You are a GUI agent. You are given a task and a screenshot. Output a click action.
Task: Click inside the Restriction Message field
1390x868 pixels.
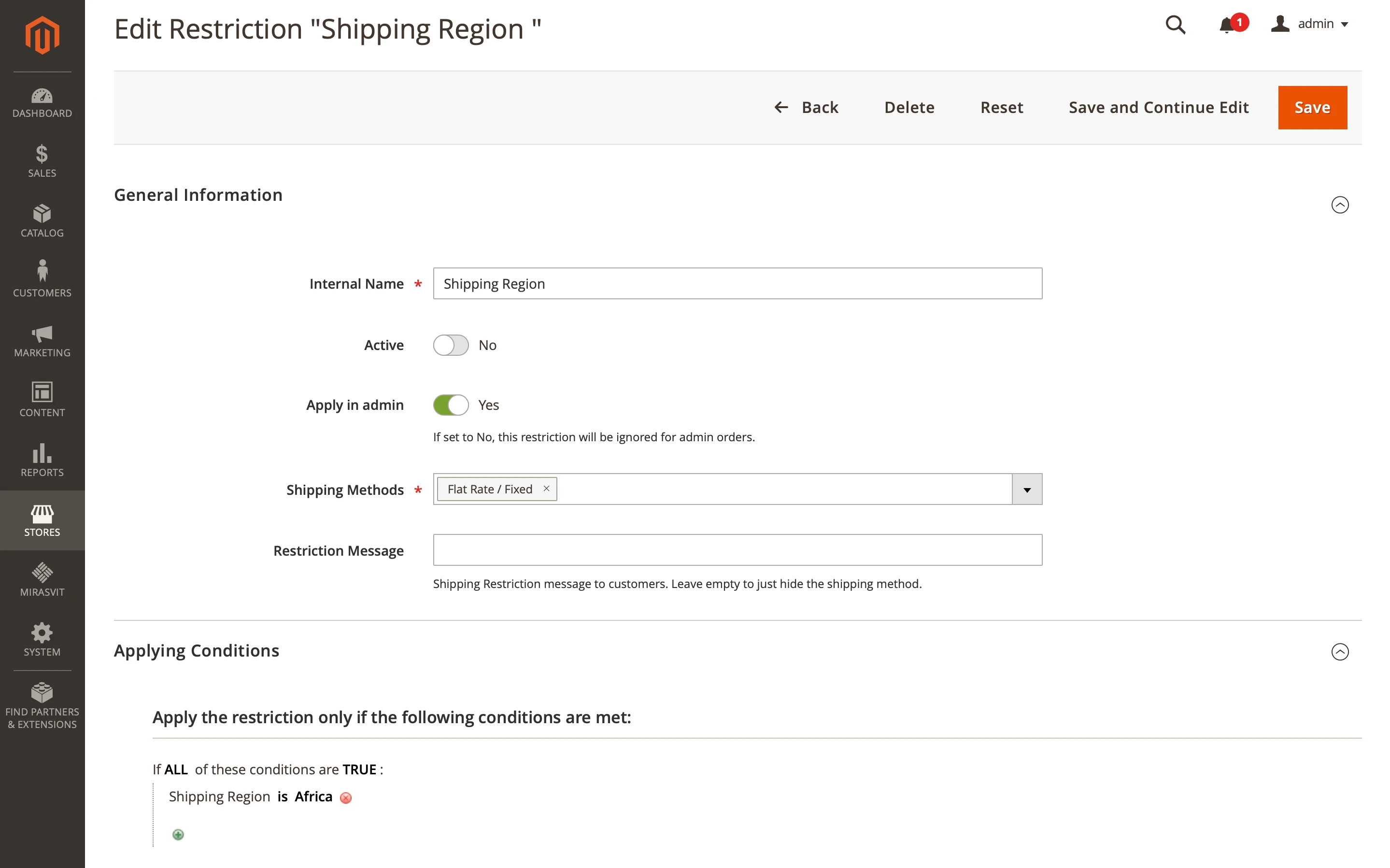pos(737,549)
